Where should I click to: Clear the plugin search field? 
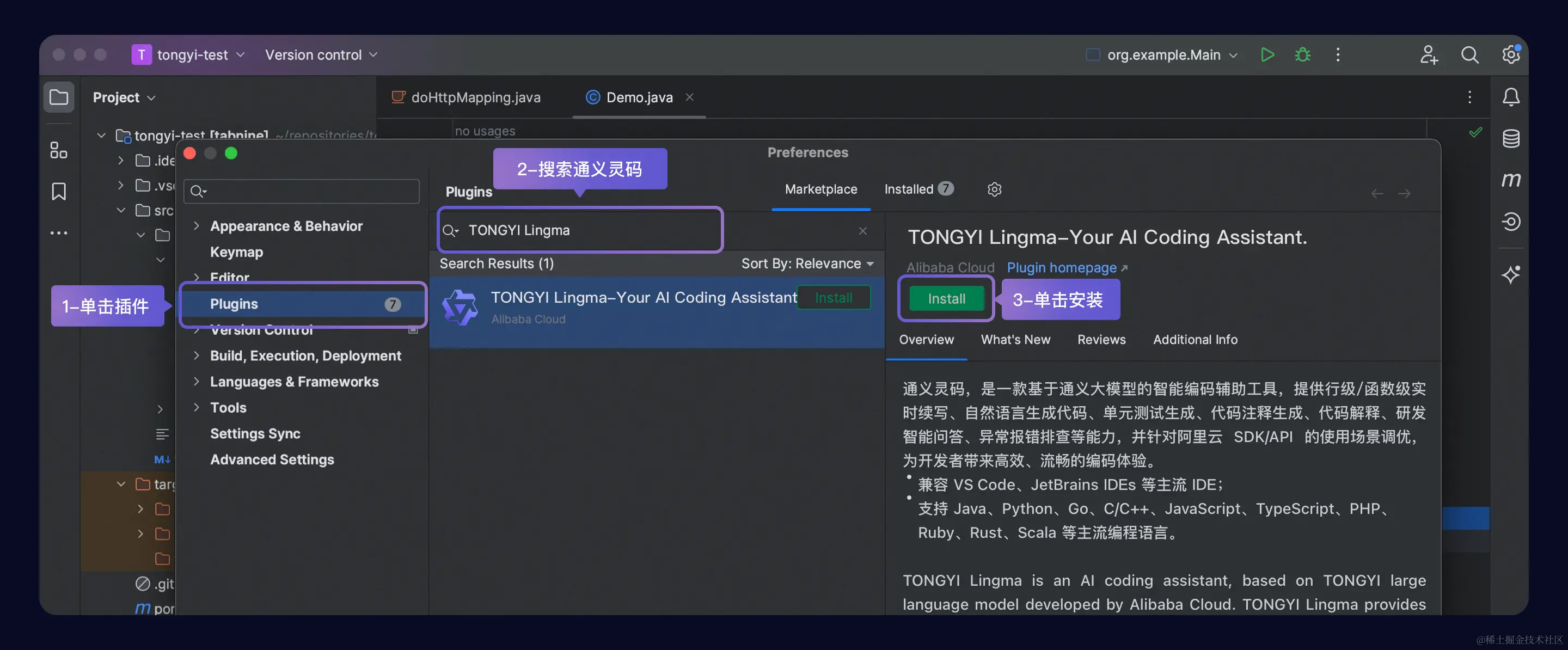(x=862, y=231)
